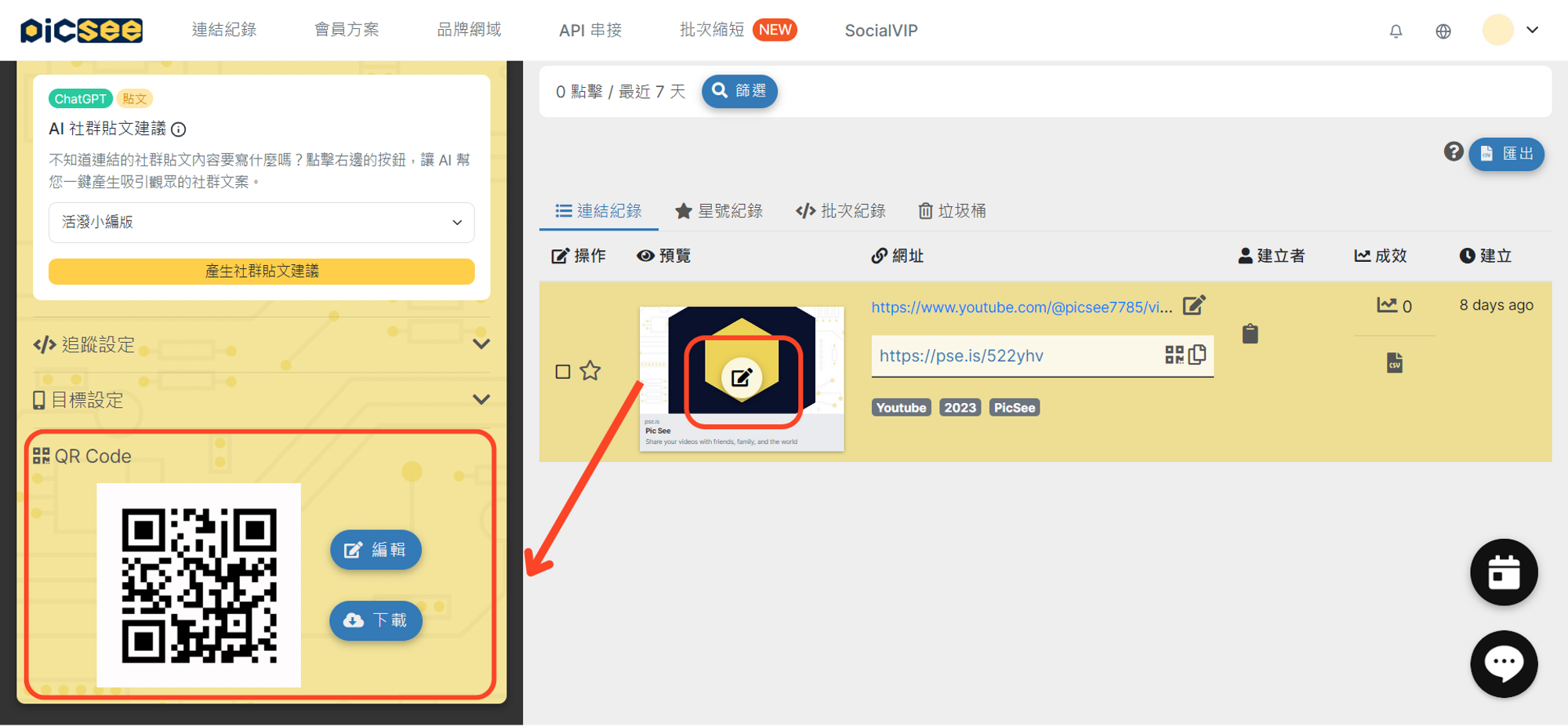The width and height of the screenshot is (1568, 727).
Task: Click the 8 days ago timestamp
Action: (x=1496, y=305)
